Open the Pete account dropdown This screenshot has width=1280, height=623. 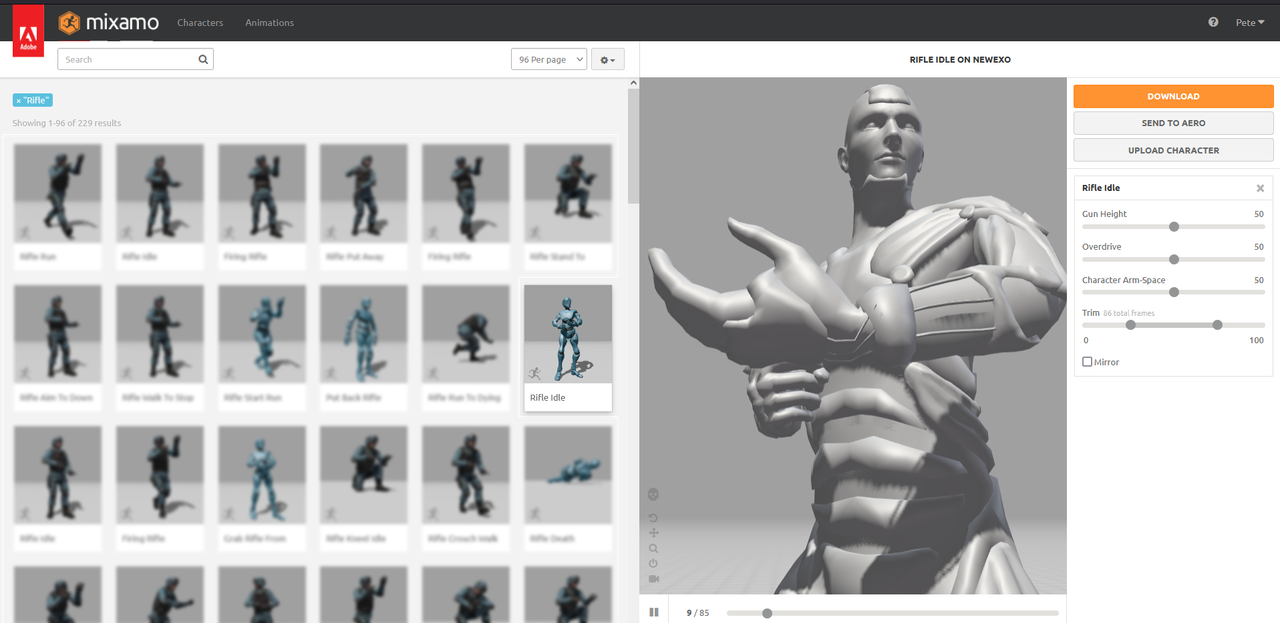click(x=1250, y=22)
